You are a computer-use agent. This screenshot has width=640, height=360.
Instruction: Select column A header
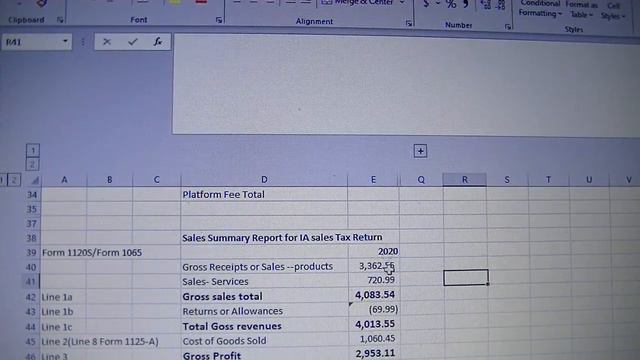pos(64,180)
